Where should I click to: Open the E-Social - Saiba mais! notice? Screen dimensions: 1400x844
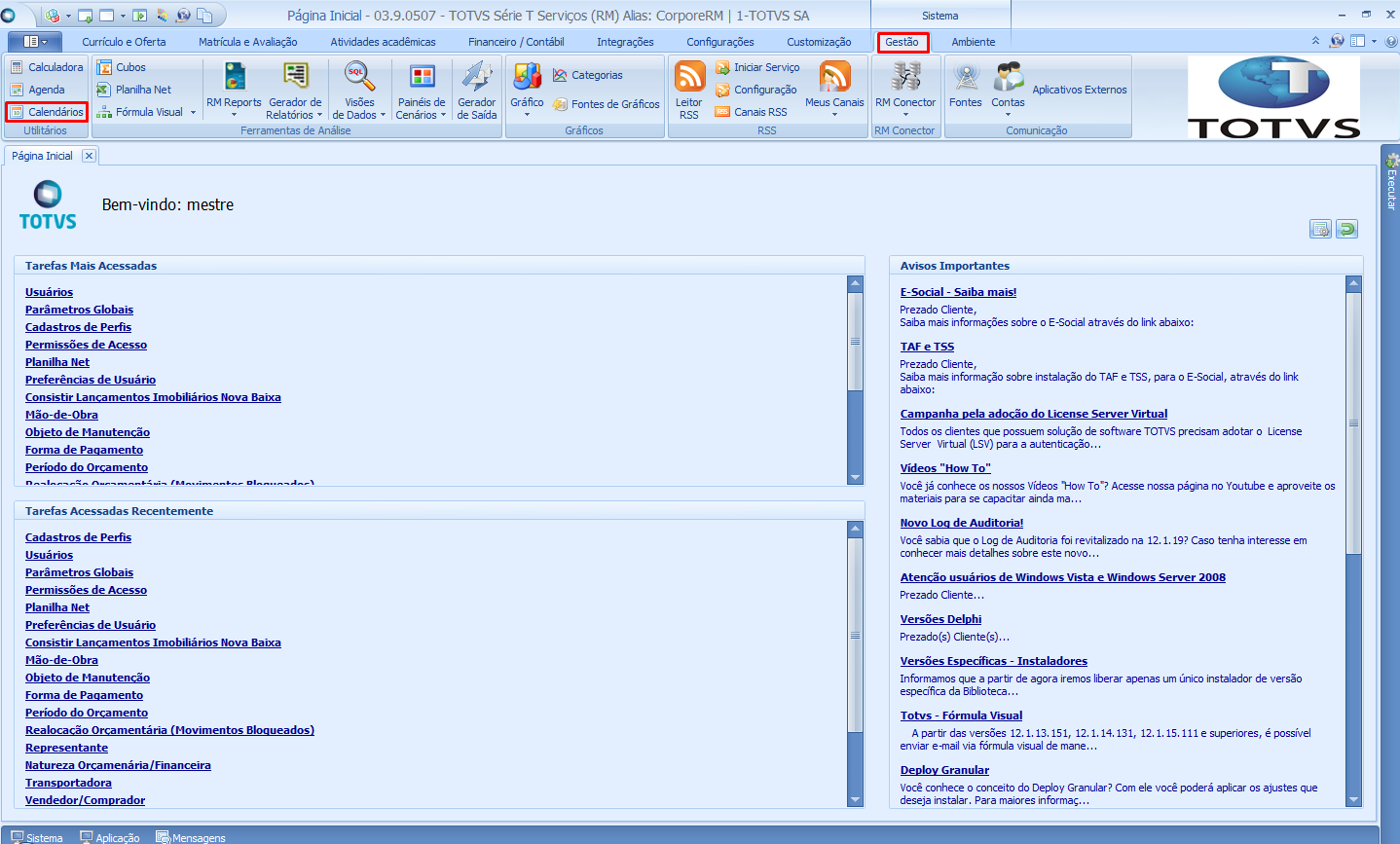pos(958,292)
